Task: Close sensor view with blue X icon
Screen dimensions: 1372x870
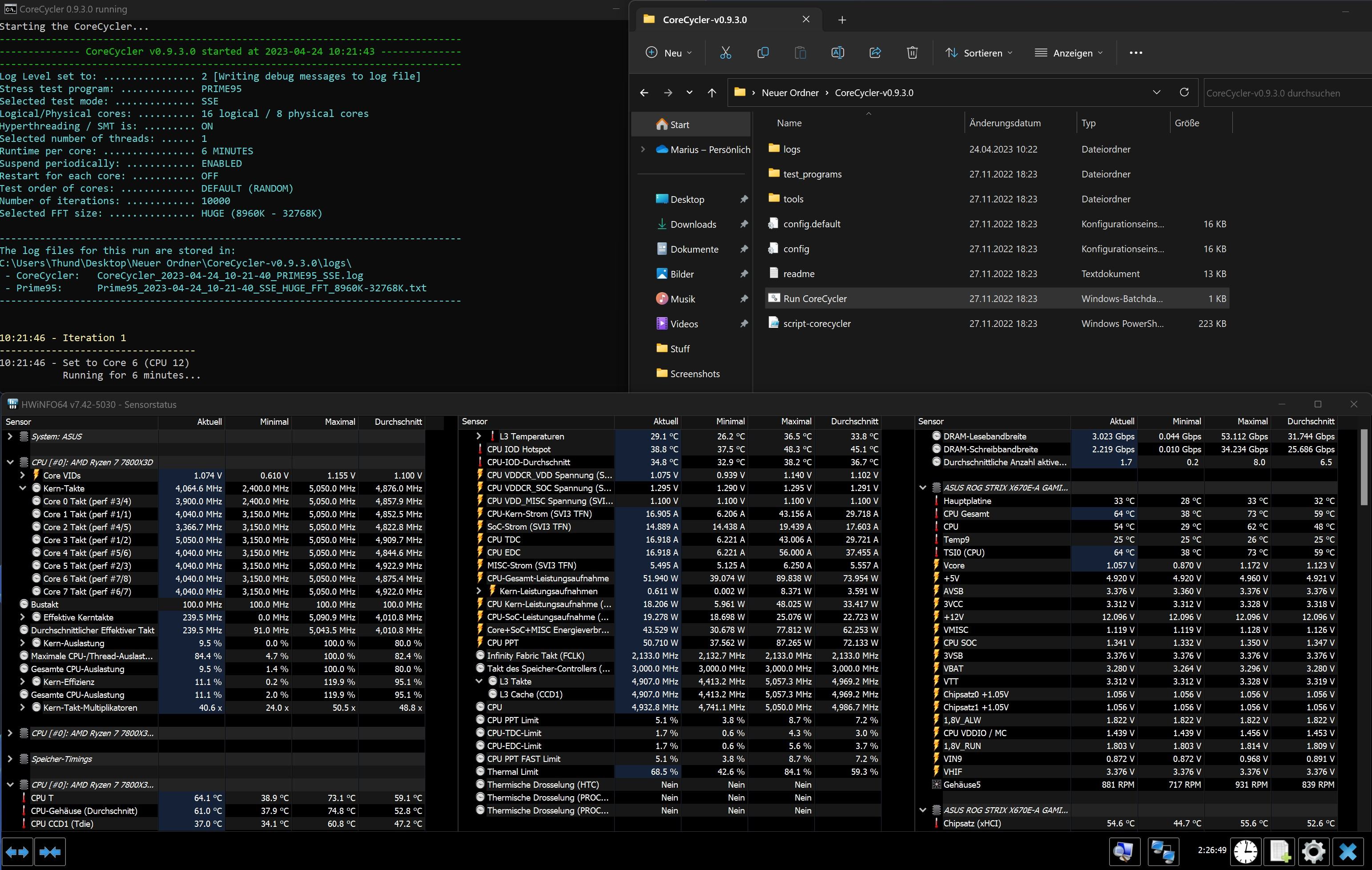Action: click(1348, 852)
